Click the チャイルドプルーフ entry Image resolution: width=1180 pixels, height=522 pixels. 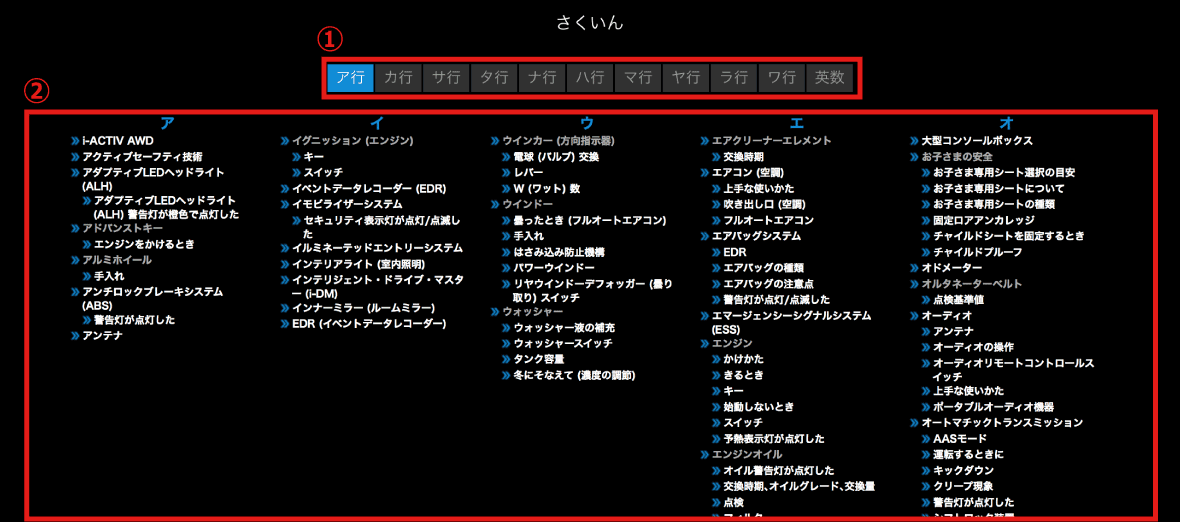click(978, 252)
